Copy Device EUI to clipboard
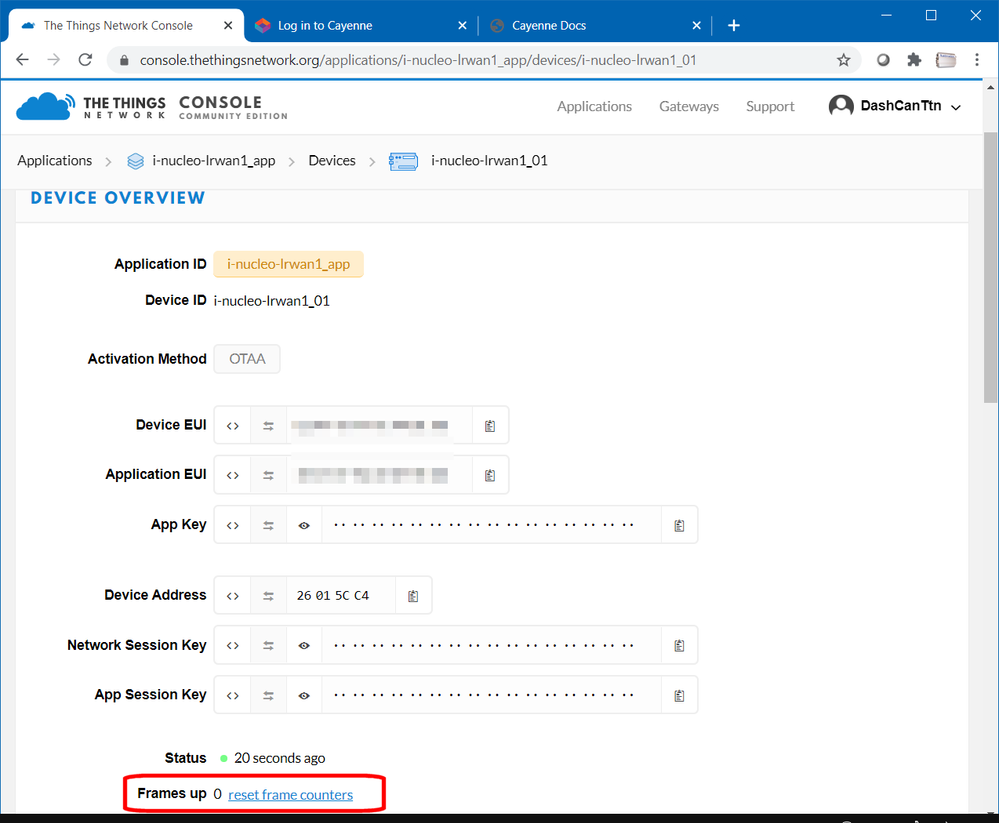999x823 pixels. point(490,426)
